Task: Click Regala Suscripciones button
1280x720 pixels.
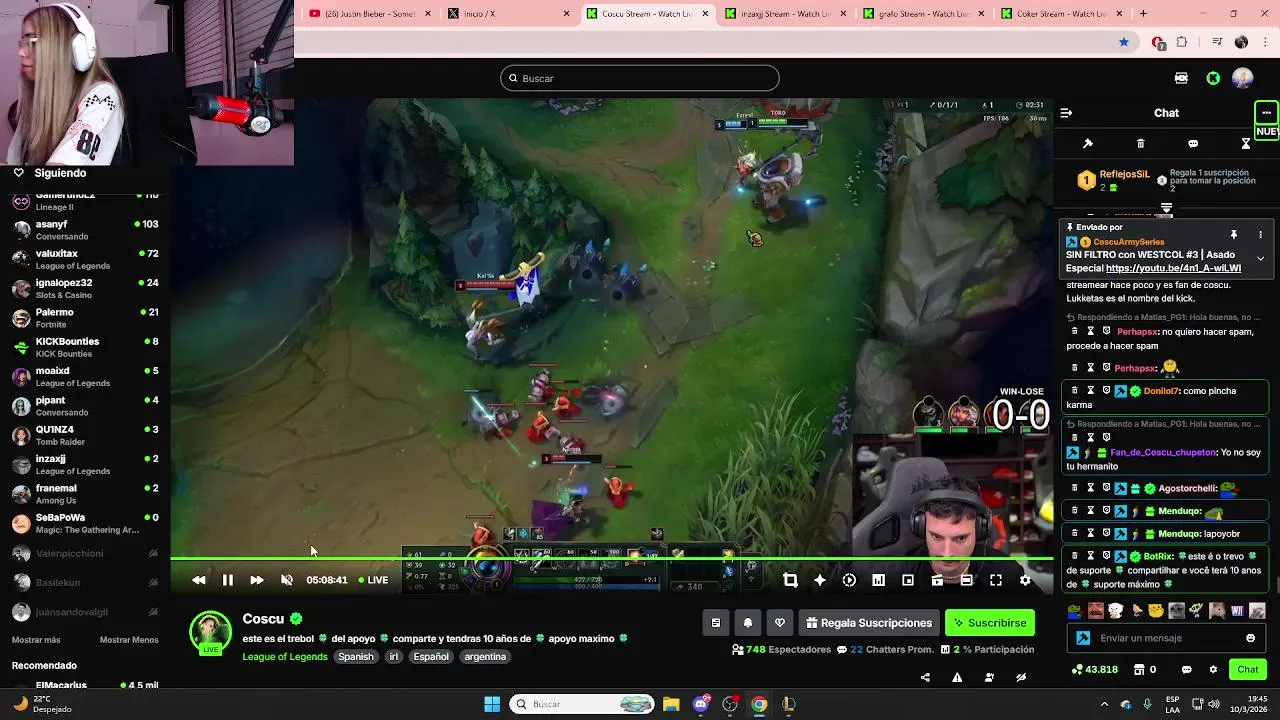Action: pos(868,623)
